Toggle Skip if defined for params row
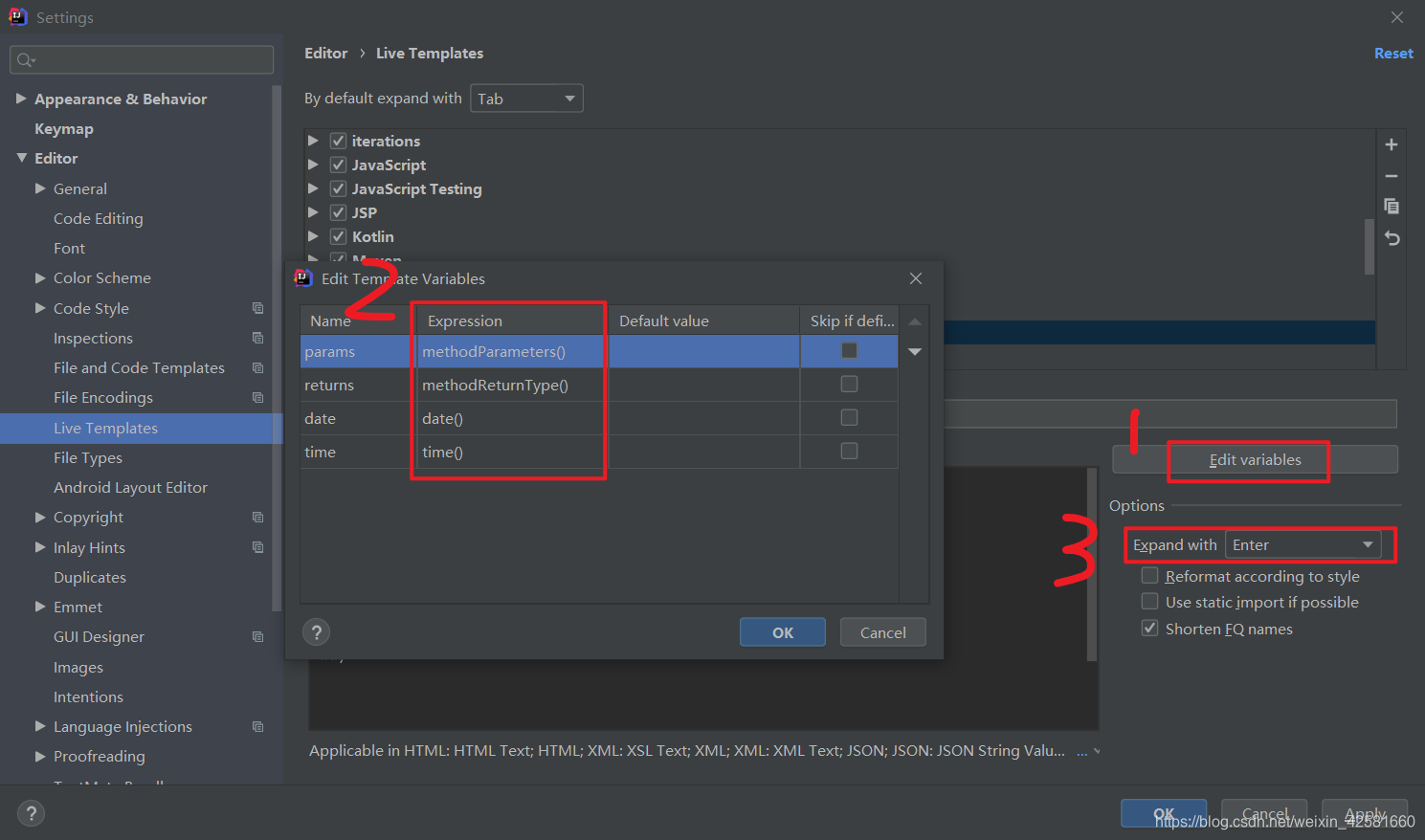The height and width of the screenshot is (840, 1425). [x=849, y=351]
